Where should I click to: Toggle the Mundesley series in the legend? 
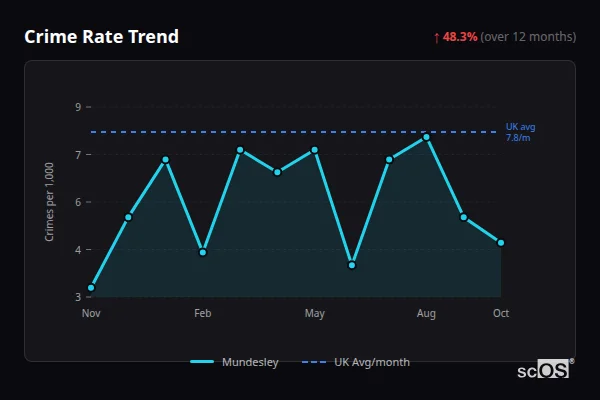[234, 362]
